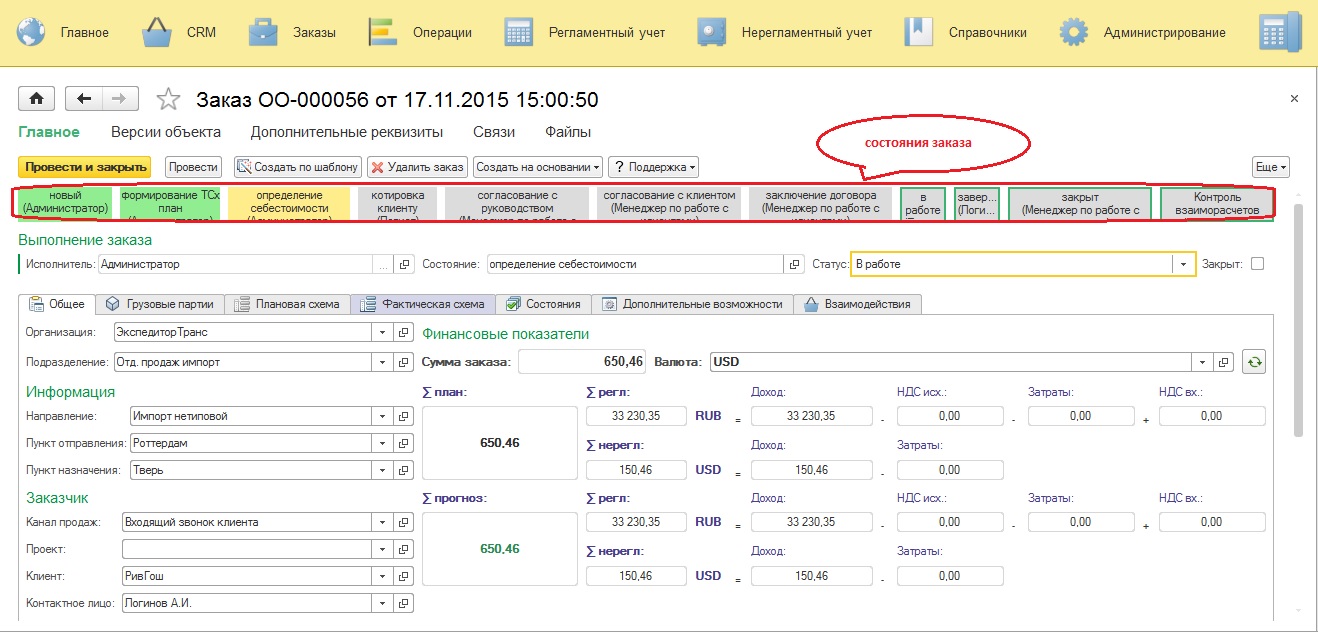The width and height of the screenshot is (1318, 632).
Task: Expand the Направление dropdown
Action: pos(383,416)
